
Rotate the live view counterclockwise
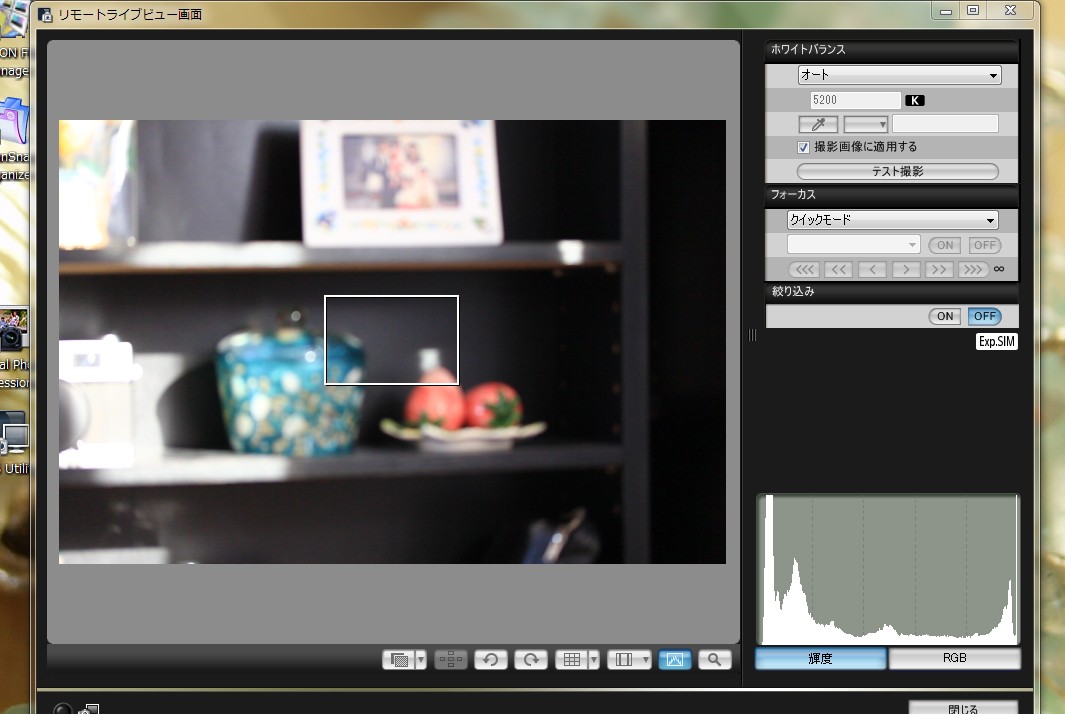[490, 660]
